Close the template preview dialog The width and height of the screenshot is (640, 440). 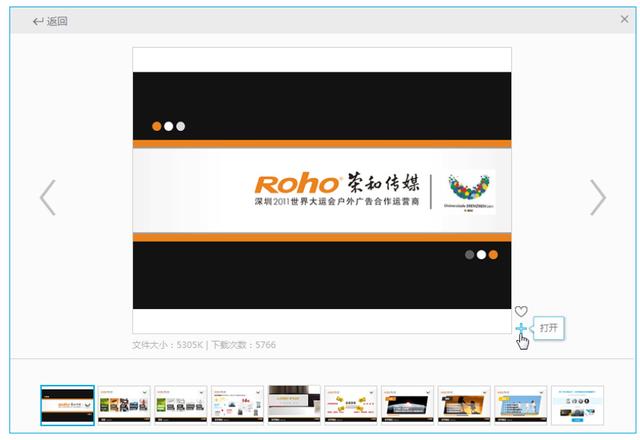pos(624,19)
